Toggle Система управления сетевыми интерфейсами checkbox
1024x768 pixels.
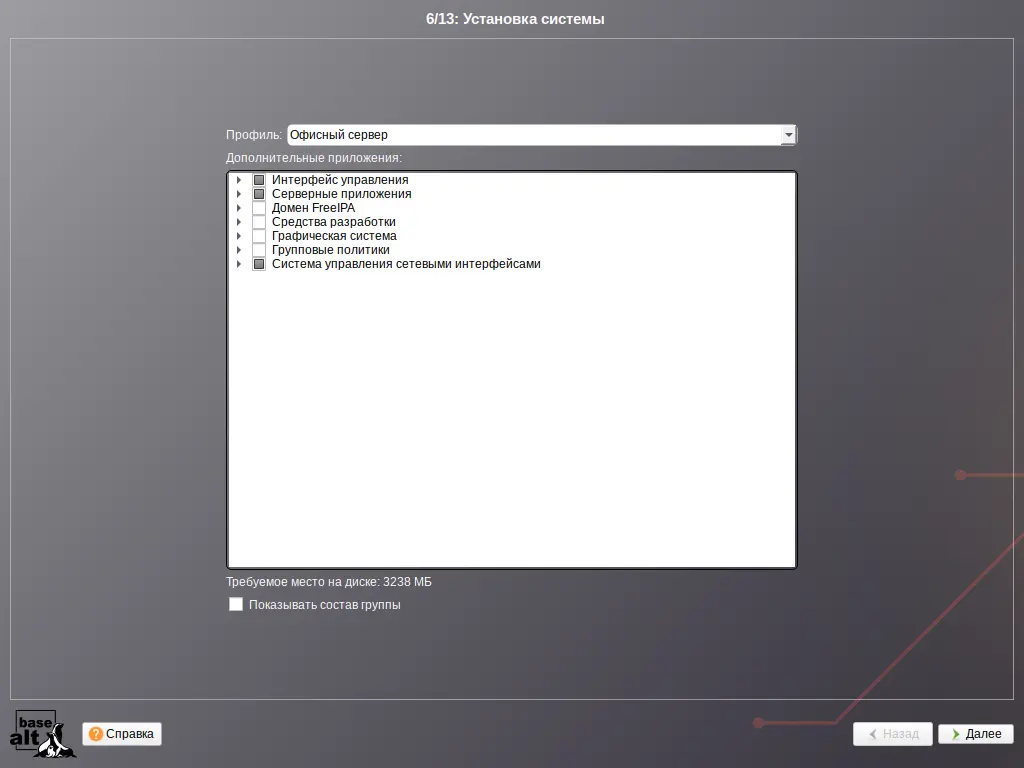coord(259,264)
